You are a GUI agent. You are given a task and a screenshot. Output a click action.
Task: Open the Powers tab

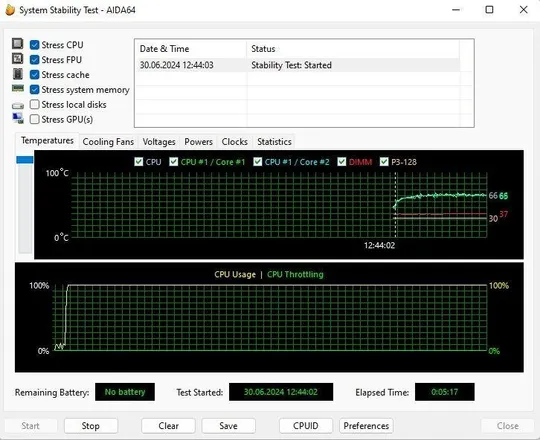[x=198, y=142]
